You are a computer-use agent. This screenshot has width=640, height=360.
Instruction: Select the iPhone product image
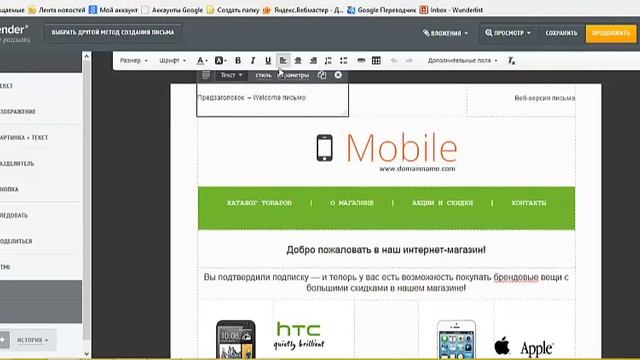456,339
